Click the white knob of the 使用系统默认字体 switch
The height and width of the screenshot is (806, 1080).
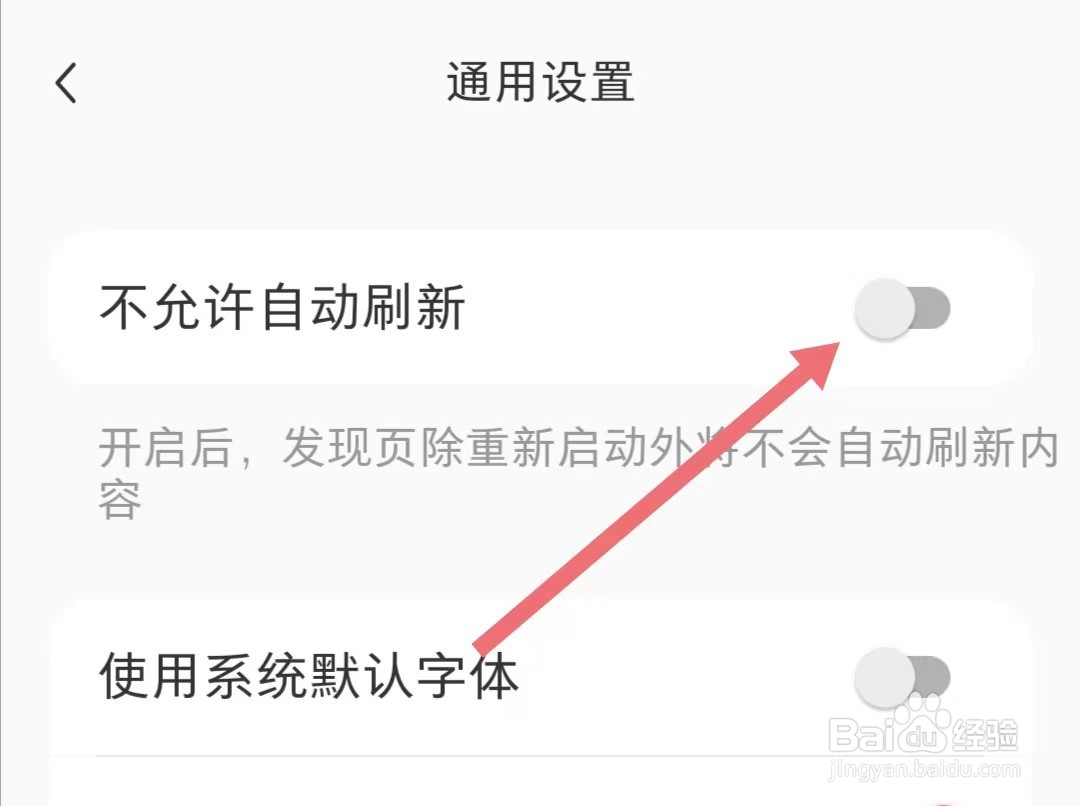pyautogui.click(x=885, y=678)
